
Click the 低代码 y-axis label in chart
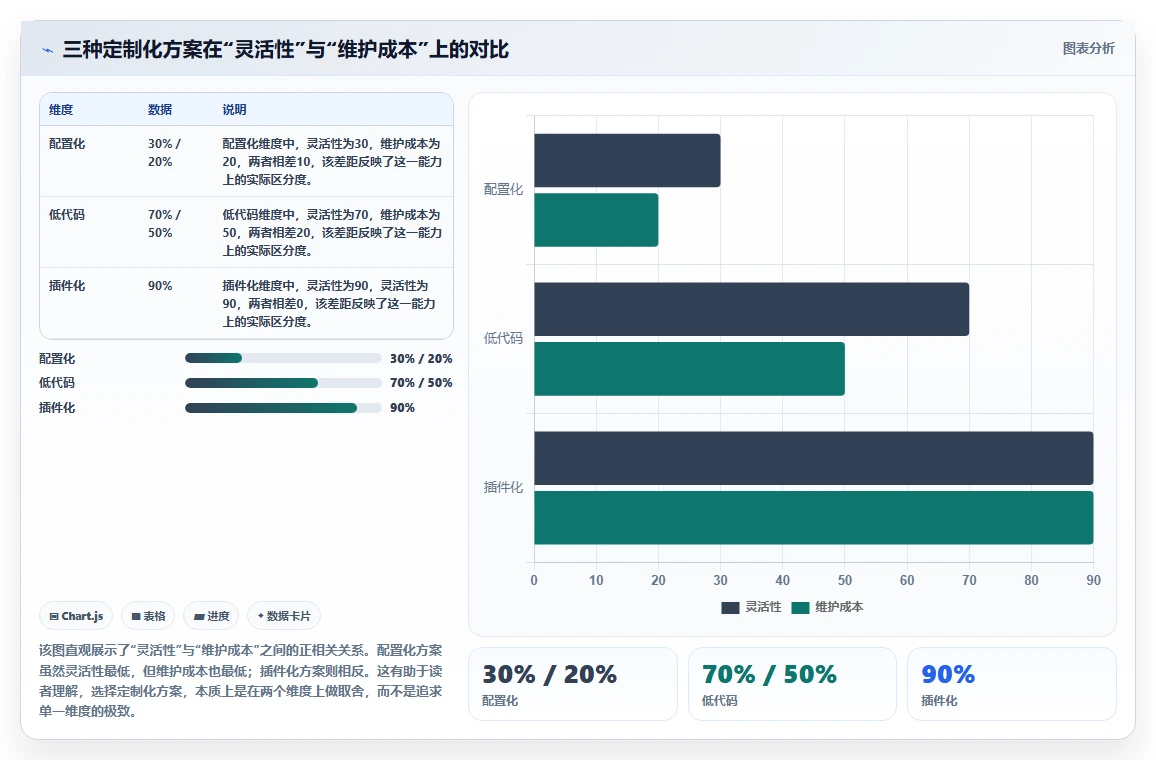click(x=504, y=338)
